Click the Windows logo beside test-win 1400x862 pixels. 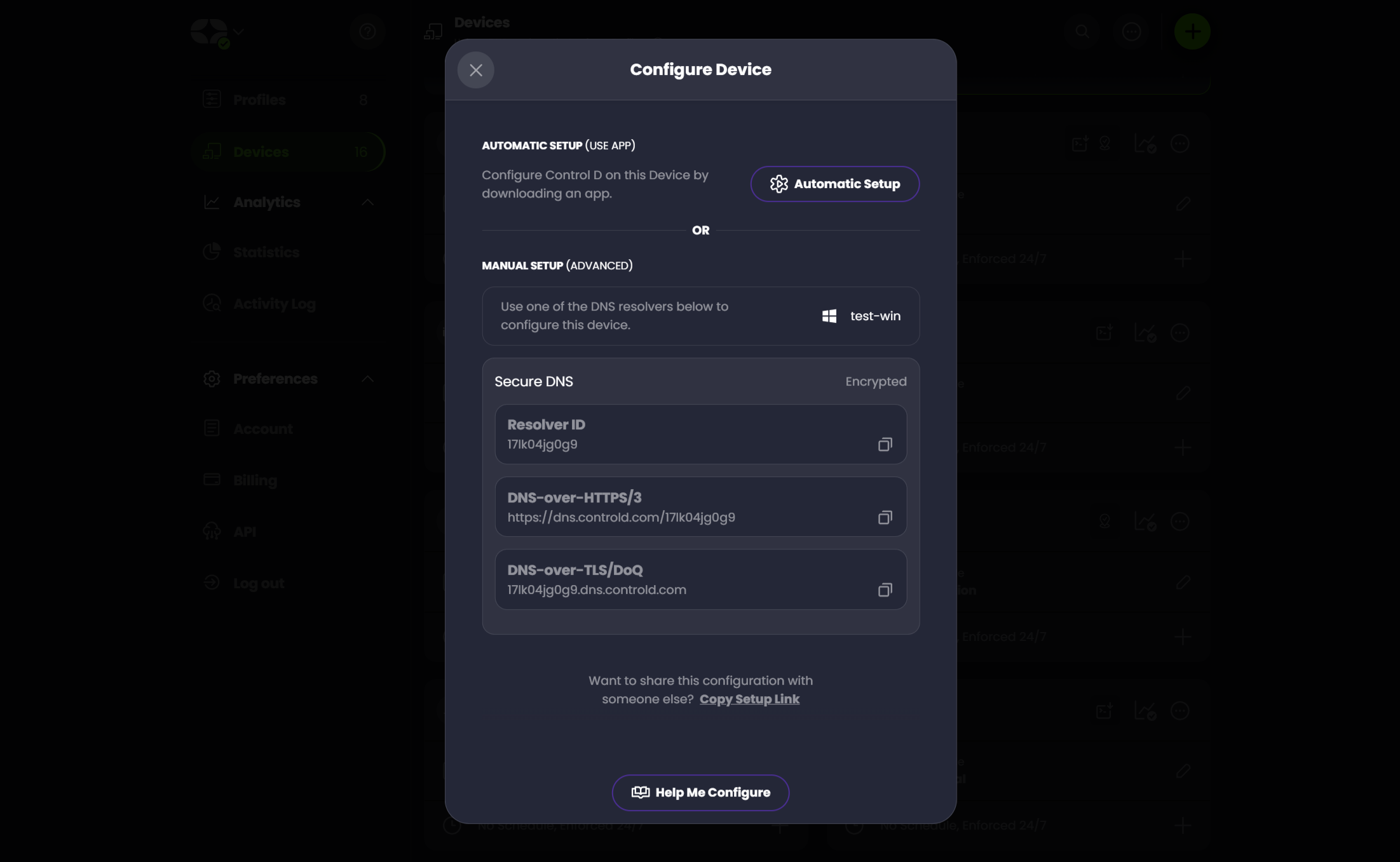[829, 316]
